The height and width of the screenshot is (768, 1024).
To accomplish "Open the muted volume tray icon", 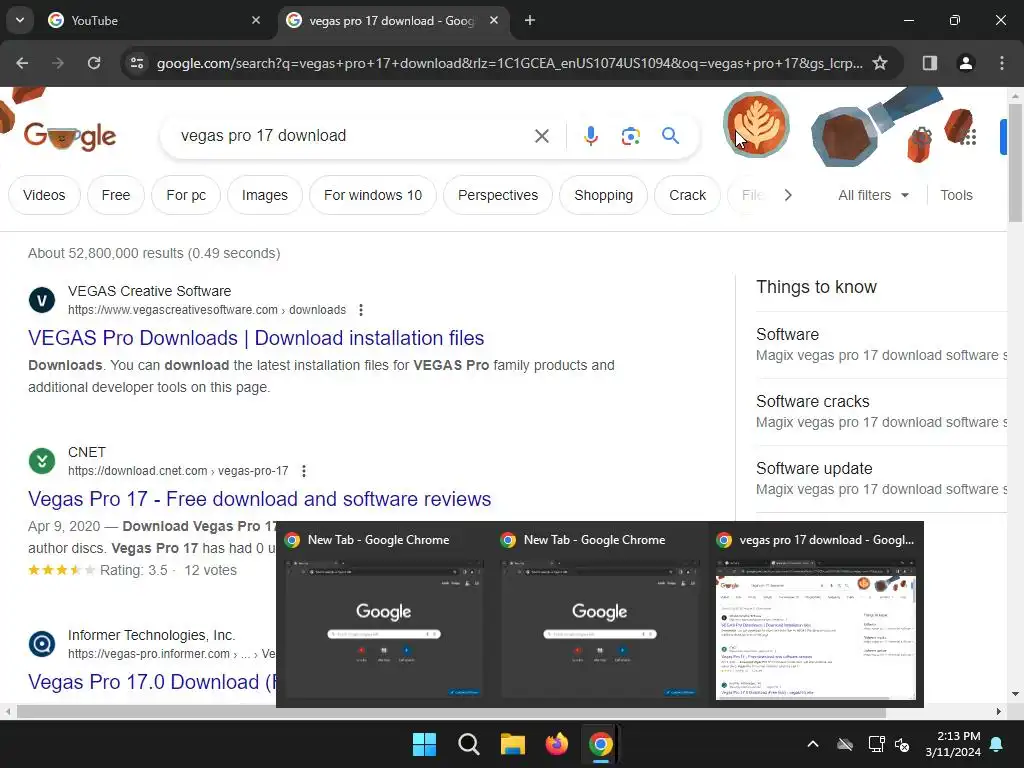I will click(x=902, y=744).
